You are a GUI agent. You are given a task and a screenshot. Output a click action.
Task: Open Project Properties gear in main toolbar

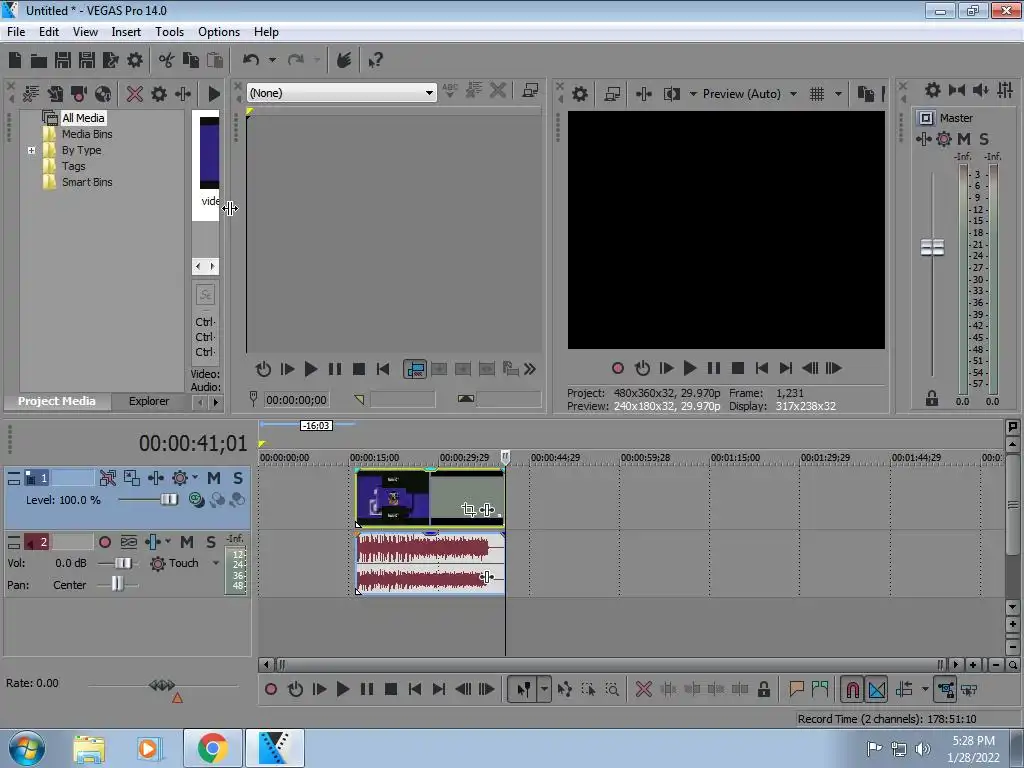(135, 60)
